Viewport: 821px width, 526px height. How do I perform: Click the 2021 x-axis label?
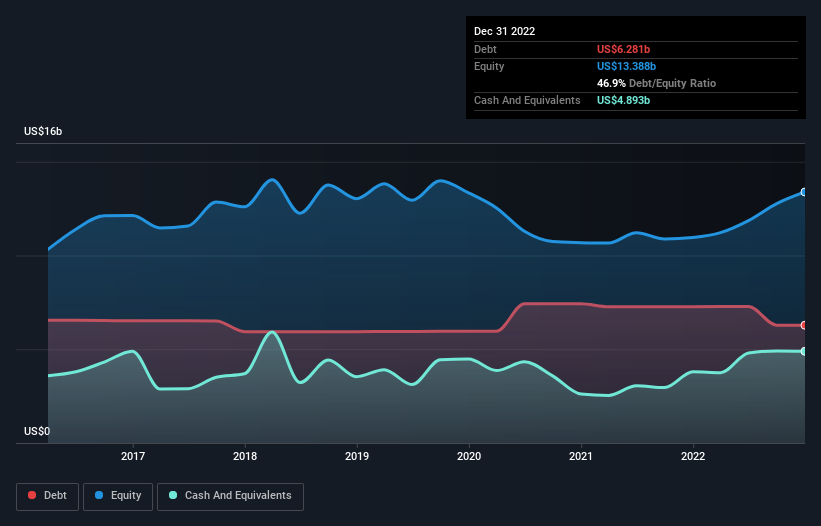pos(581,456)
